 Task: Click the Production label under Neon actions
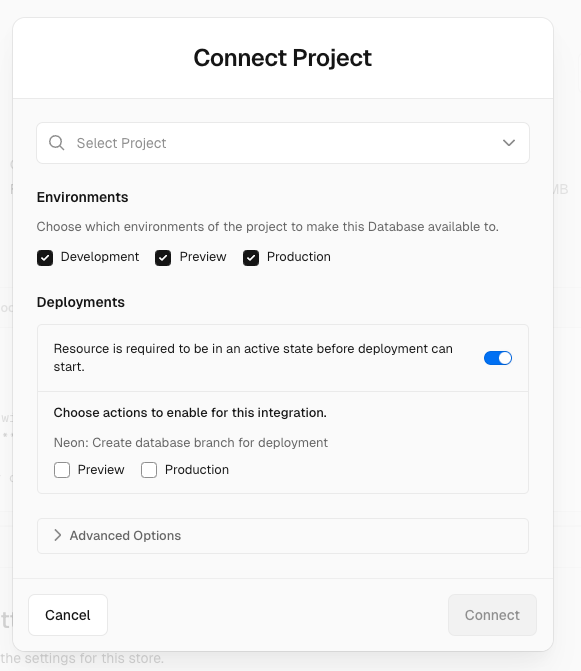point(197,470)
